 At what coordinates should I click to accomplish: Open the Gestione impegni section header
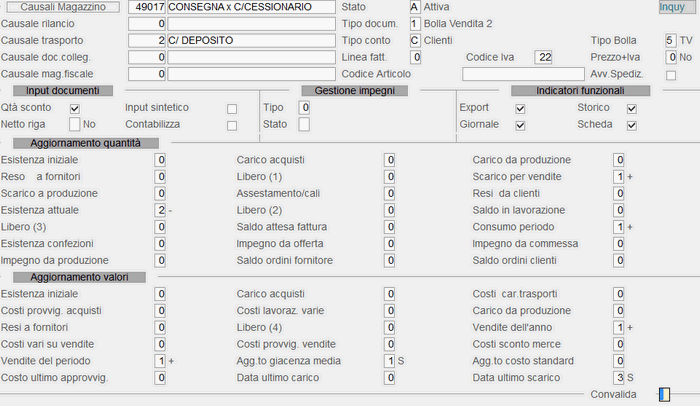[x=354, y=91]
